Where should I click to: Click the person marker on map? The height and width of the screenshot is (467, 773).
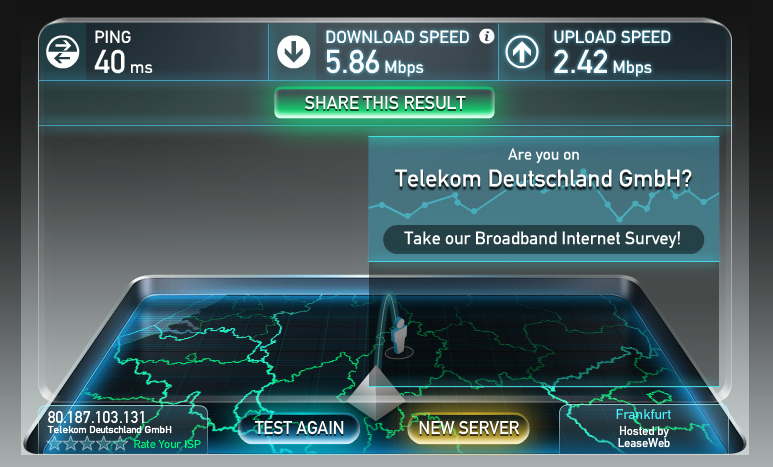click(398, 336)
